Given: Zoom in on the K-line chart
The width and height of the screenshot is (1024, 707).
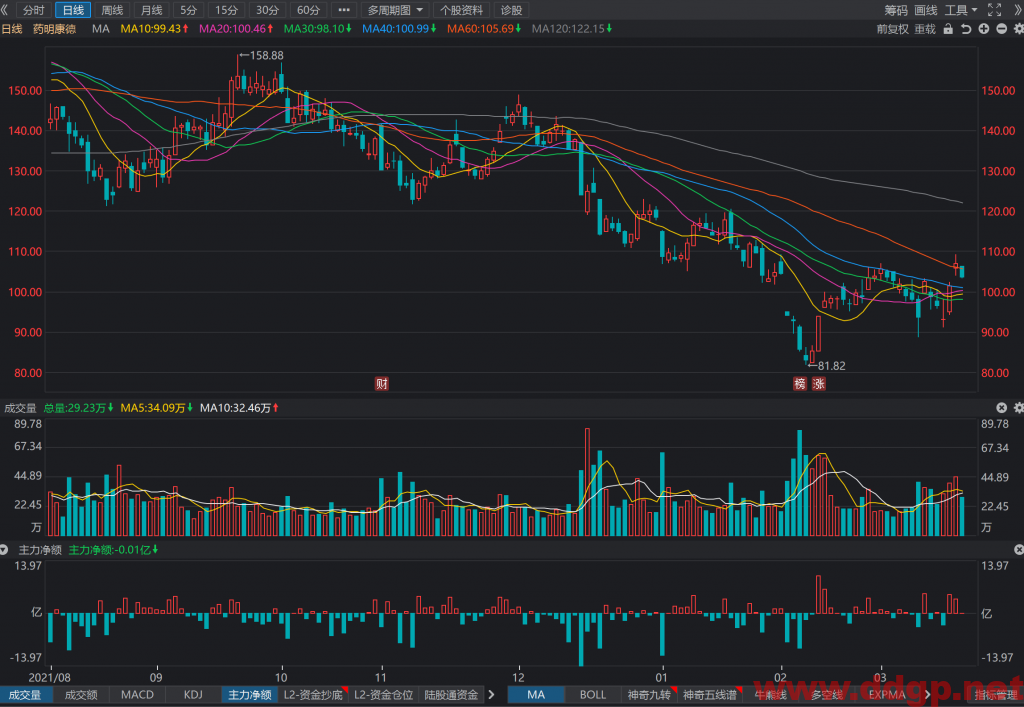Looking at the screenshot, I should click(x=984, y=29).
